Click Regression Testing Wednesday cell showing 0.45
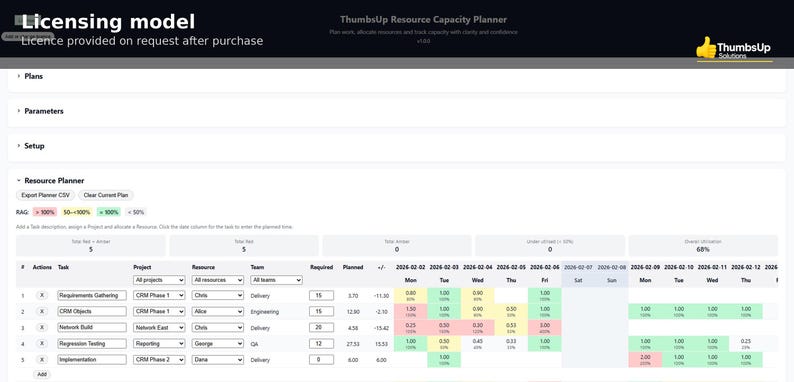The height and width of the screenshot is (382, 794). 478,343
